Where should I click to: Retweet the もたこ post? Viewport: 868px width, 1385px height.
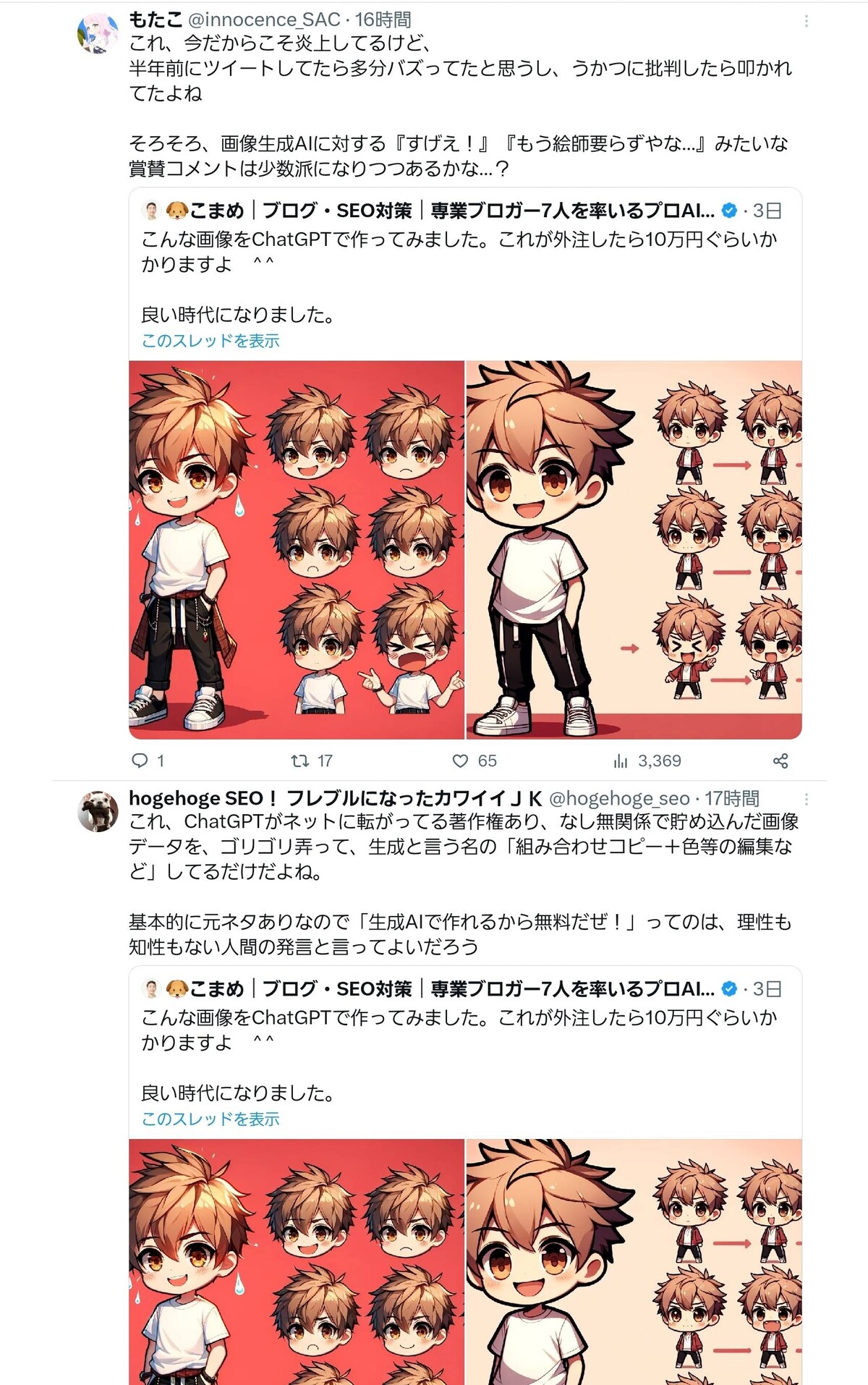tap(299, 761)
